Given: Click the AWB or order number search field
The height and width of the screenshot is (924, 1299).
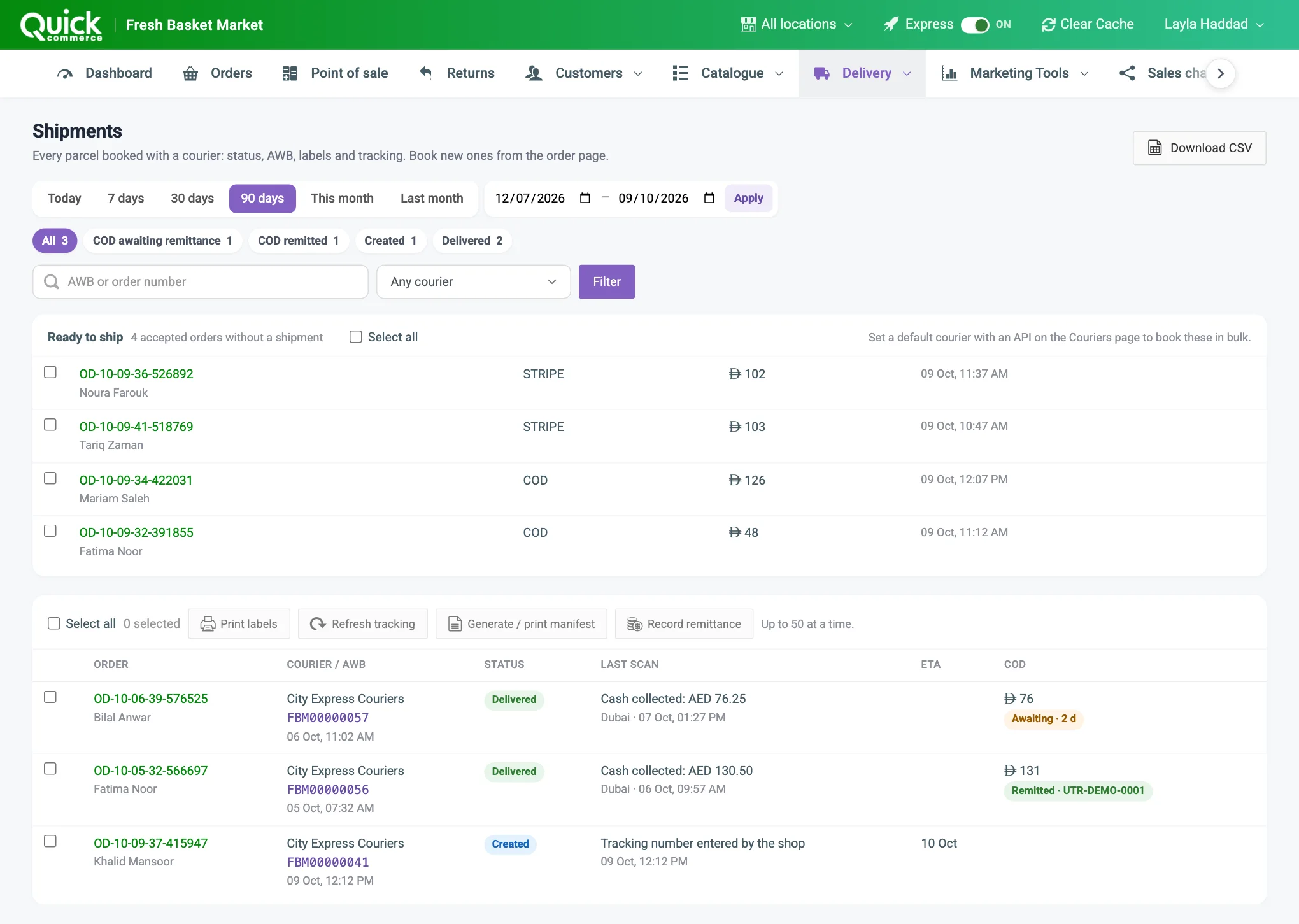Looking at the screenshot, I should [201, 281].
